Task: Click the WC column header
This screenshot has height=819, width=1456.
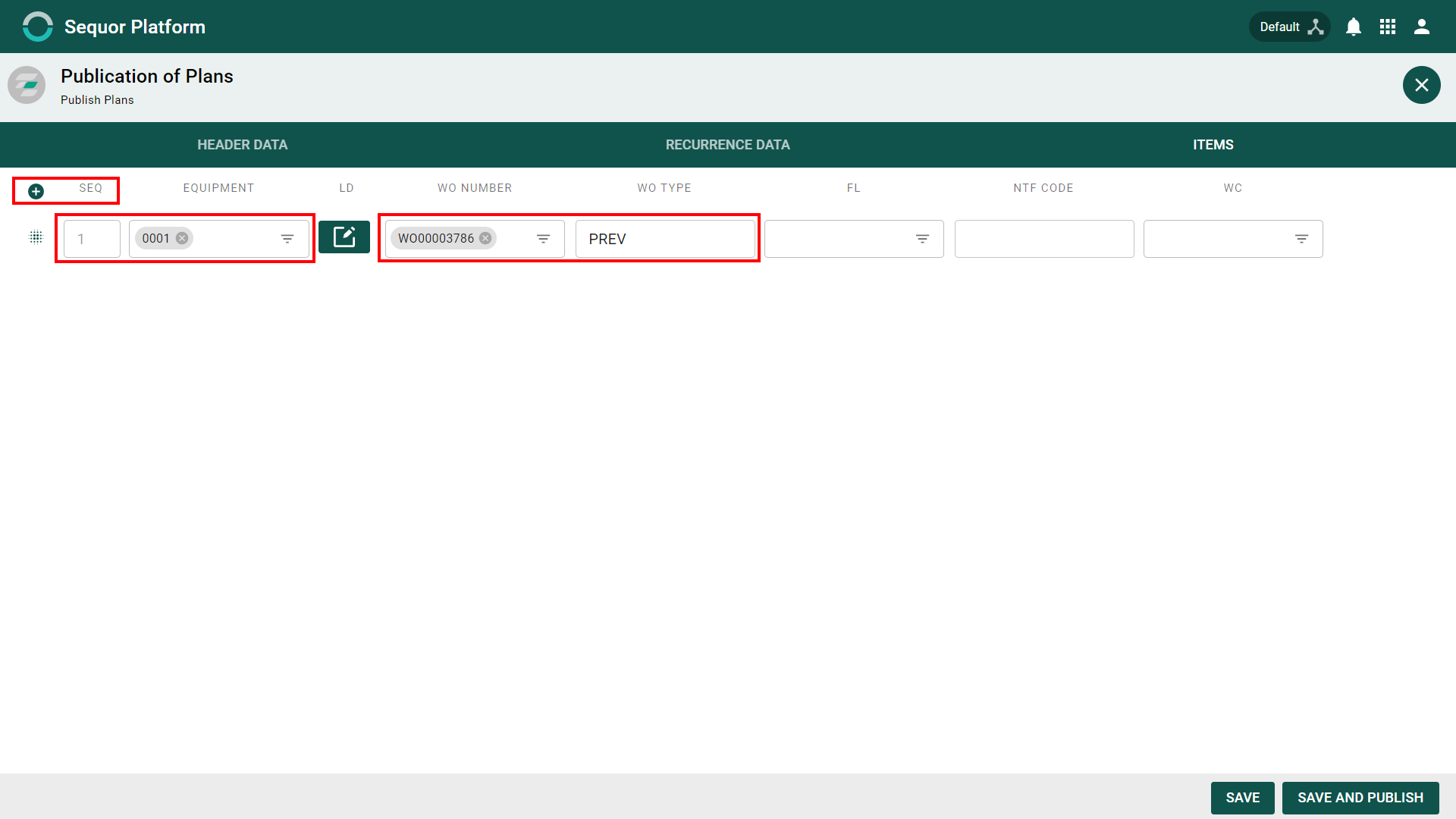Action: (x=1233, y=188)
